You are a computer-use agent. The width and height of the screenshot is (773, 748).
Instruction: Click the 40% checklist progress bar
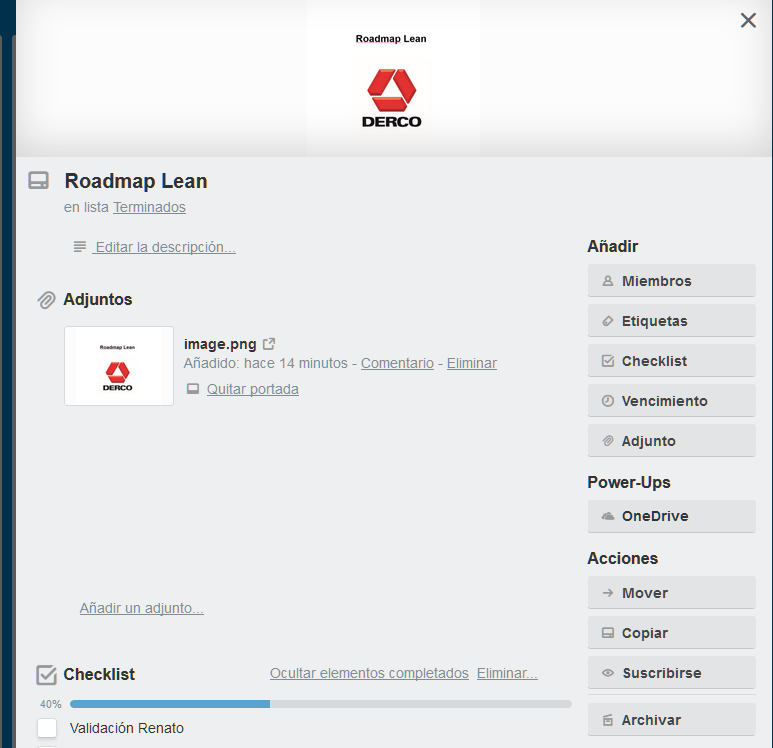(321, 704)
